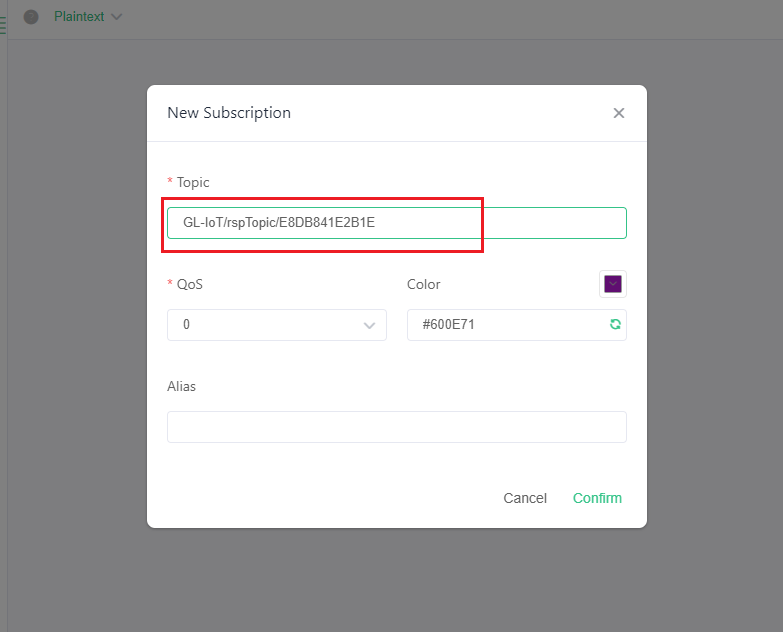
Task: Regenerate a random color with the refresh icon
Action: pyautogui.click(x=615, y=324)
